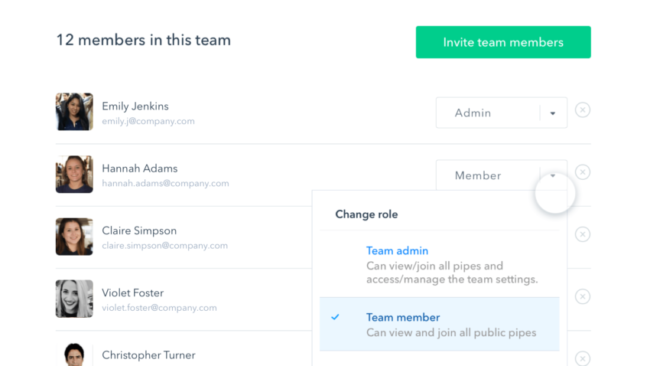Click Christopher Turner's avatar picture
The height and width of the screenshot is (366, 650).
click(x=74, y=354)
